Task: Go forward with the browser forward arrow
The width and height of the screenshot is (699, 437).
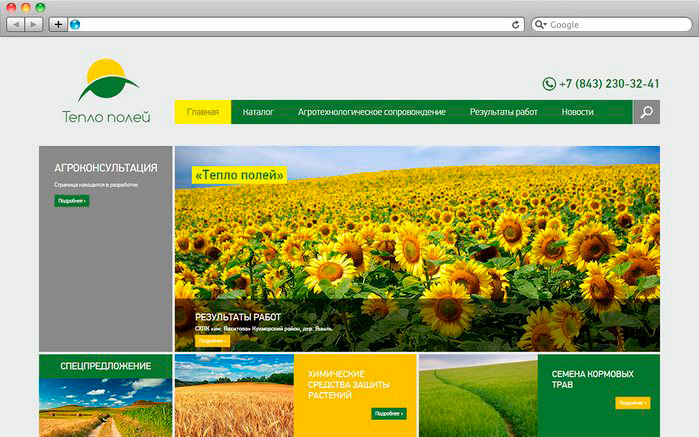Action: pyautogui.click(x=33, y=25)
